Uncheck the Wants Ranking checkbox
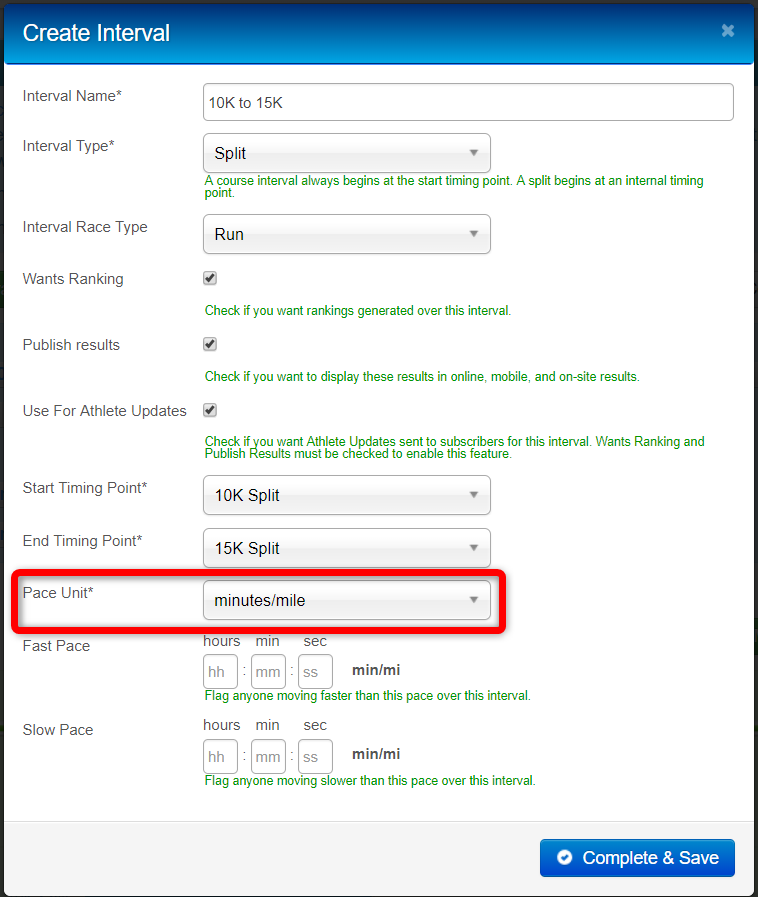This screenshot has width=758, height=897. pos(210,278)
